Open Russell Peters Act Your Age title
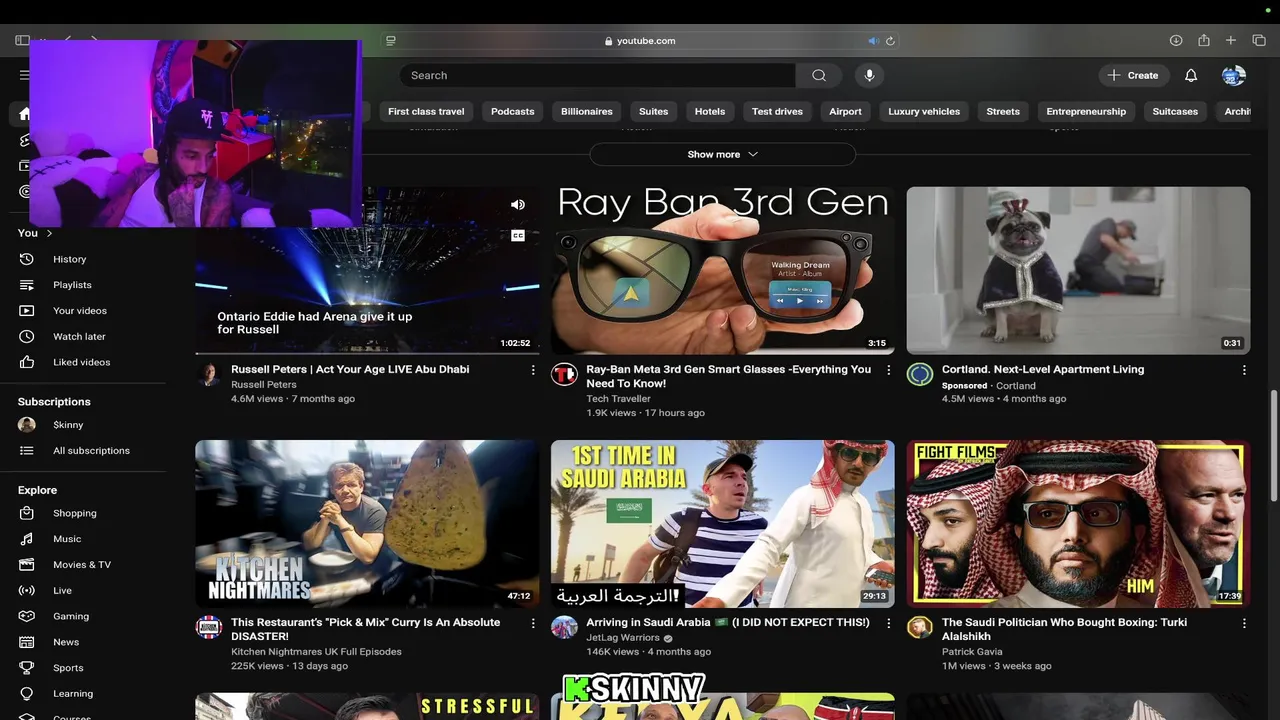The height and width of the screenshot is (720, 1280). click(350, 369)
